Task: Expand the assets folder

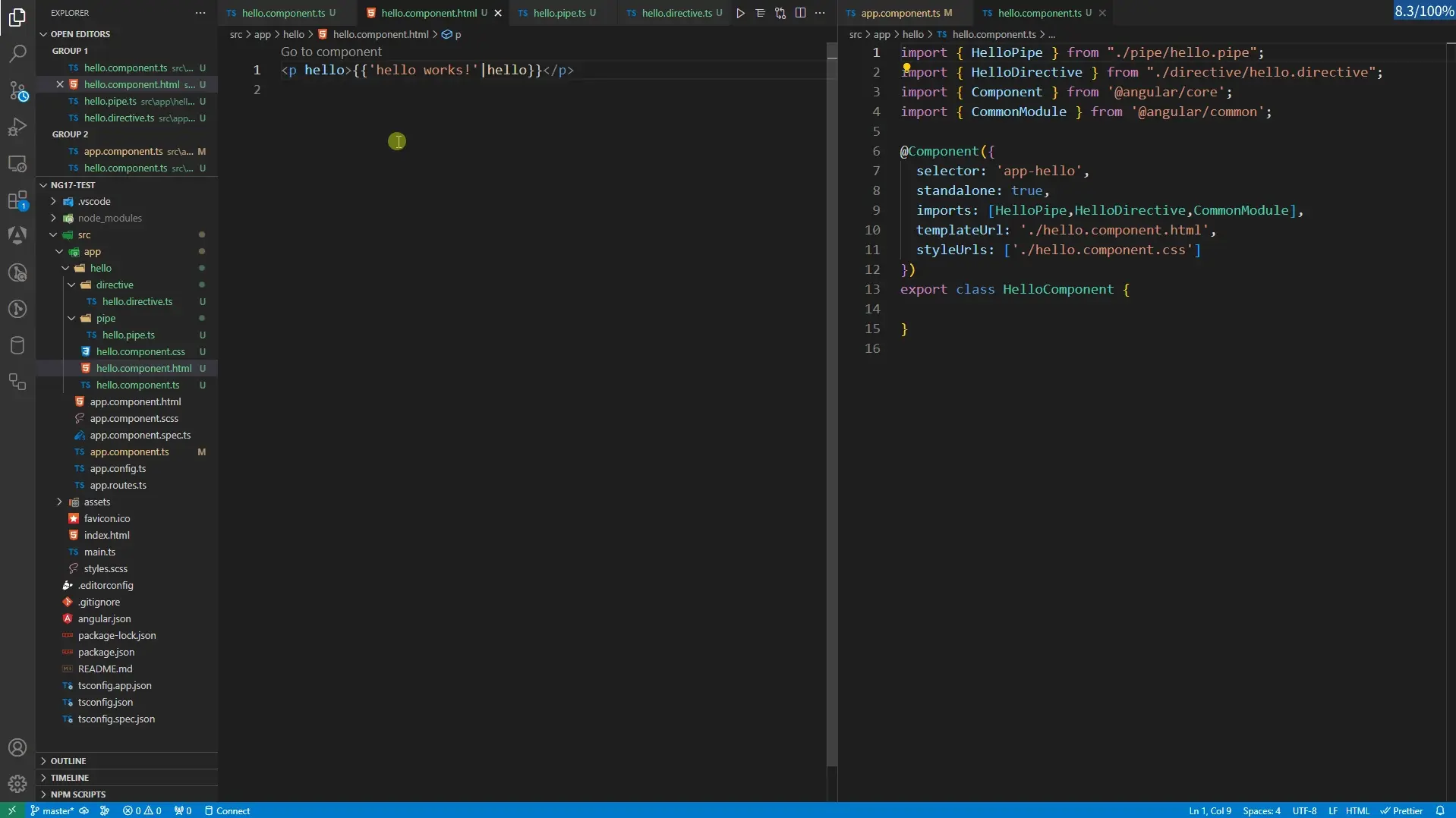Action: pyautogui.click(x=96, y=502)
